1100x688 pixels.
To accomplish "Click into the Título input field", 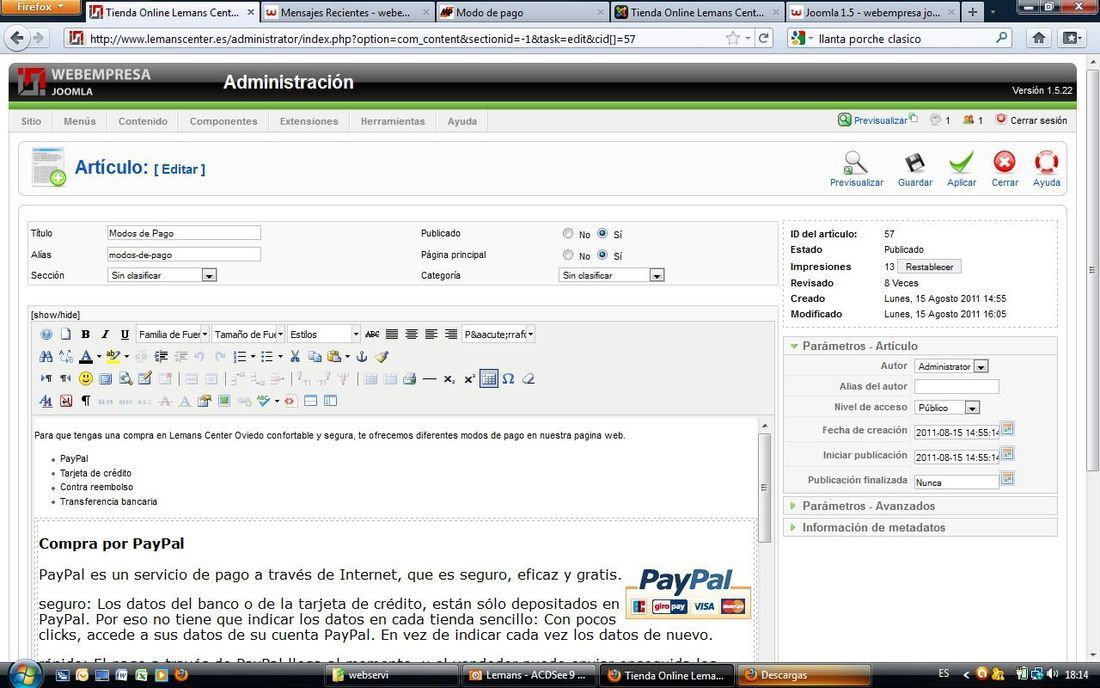I will (x=184, y=233).
